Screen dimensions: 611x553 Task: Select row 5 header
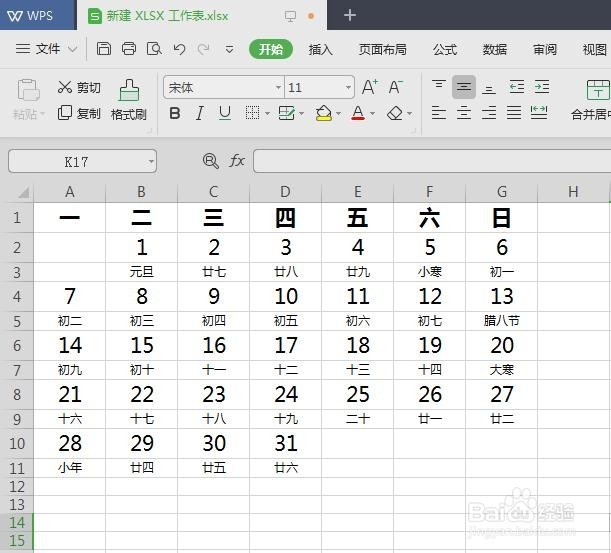tap(17, 321)
